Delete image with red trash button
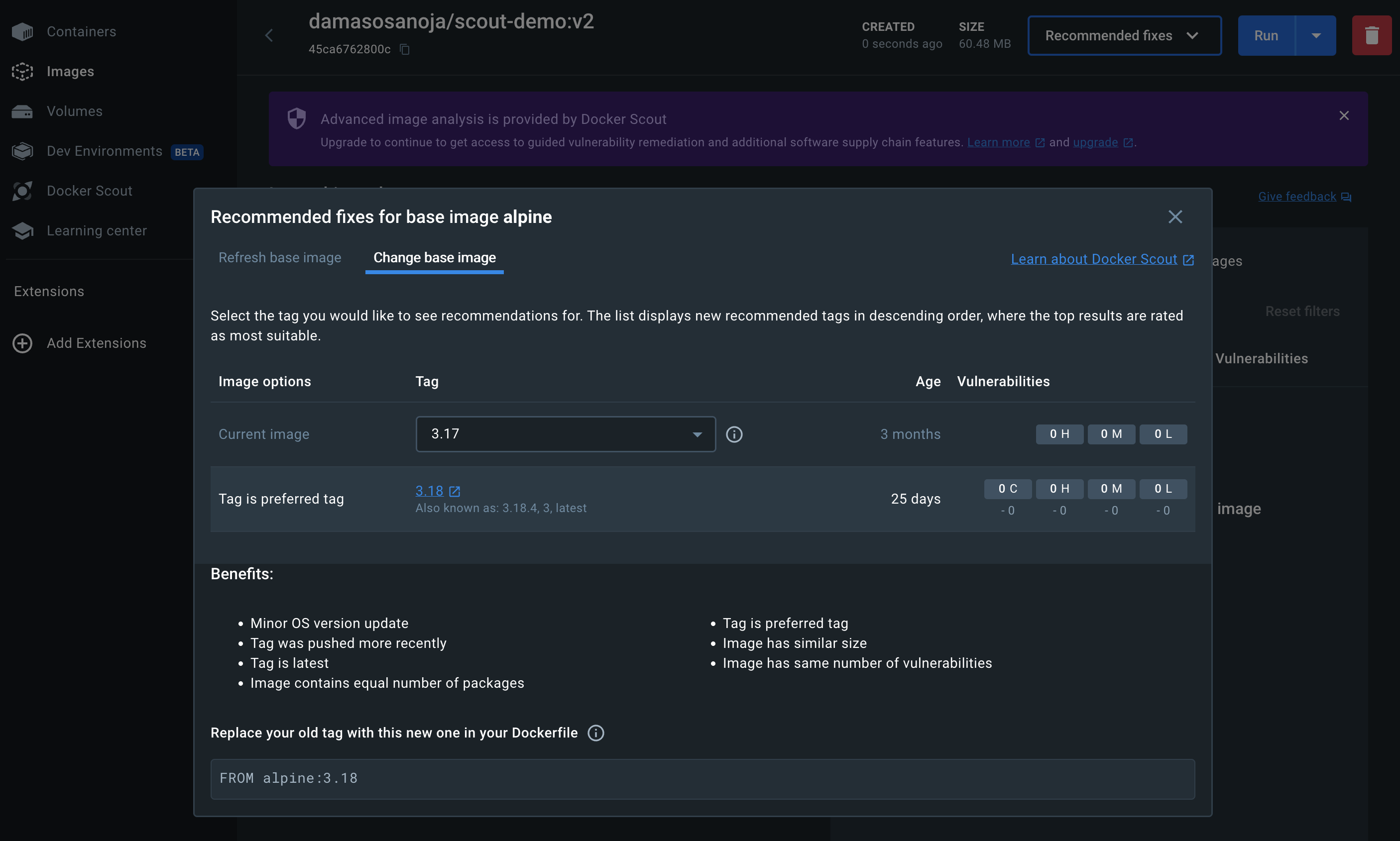This screenshot has width=1400, height=841. tap(1371, 36)
